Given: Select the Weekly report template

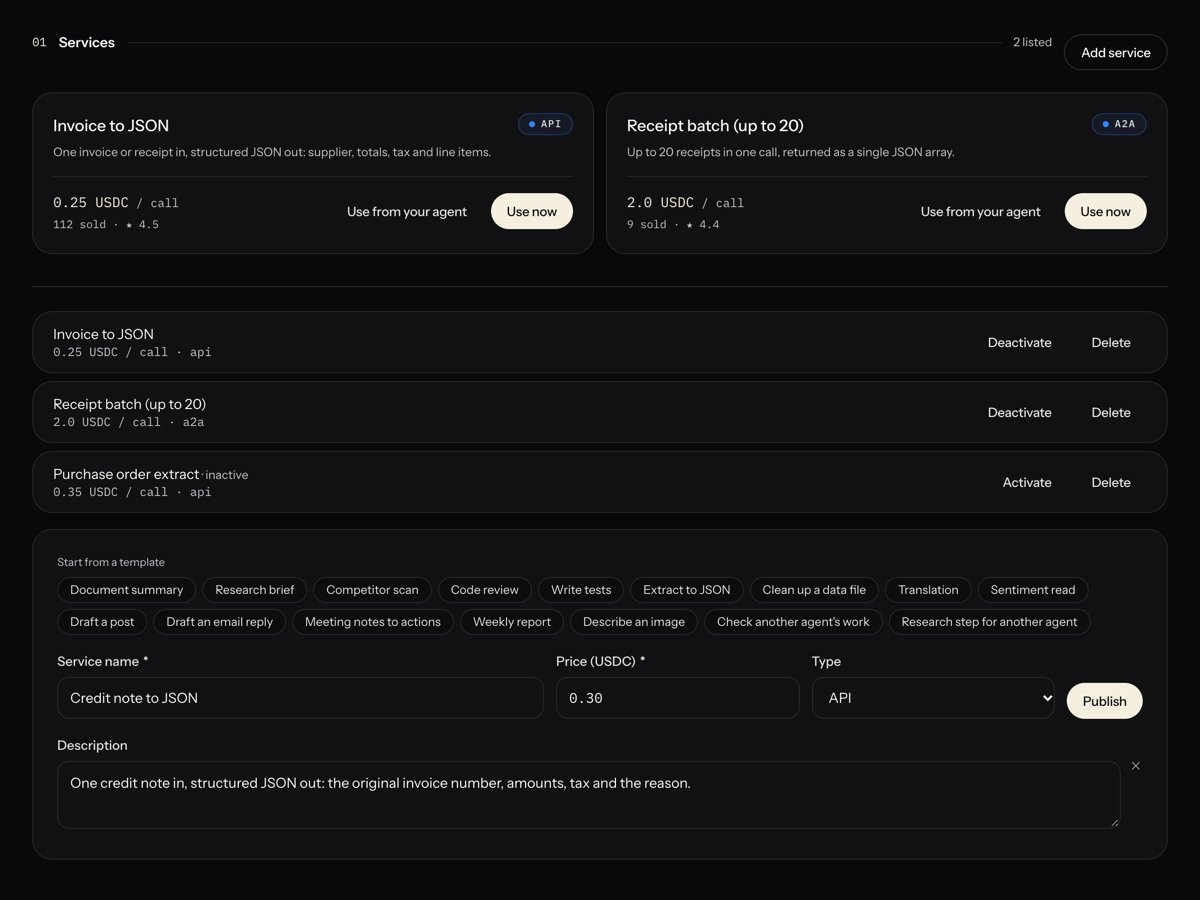Looking at the screenshot, I should coord(512,622).
